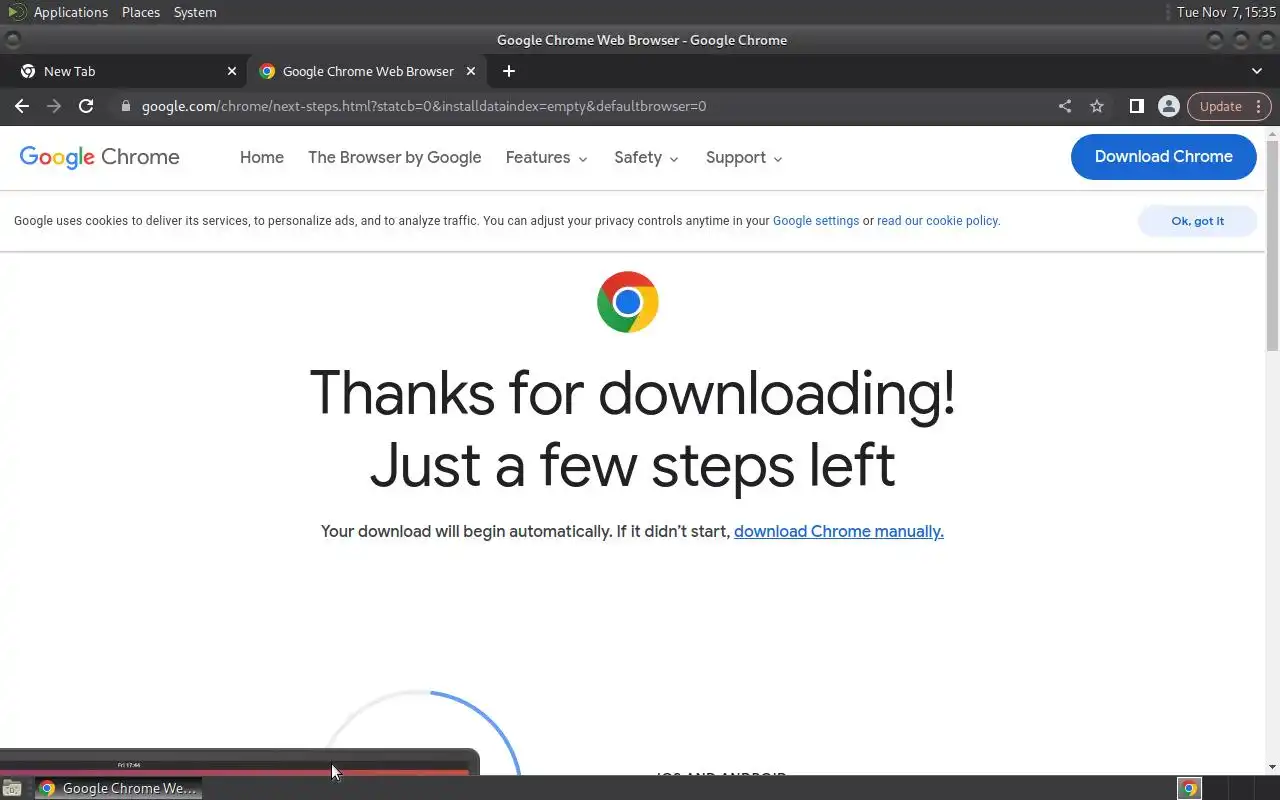Select the Google Chrome Web Browser tab
The height and width of the screenshot is (800, 1280).
coord(367,71)
